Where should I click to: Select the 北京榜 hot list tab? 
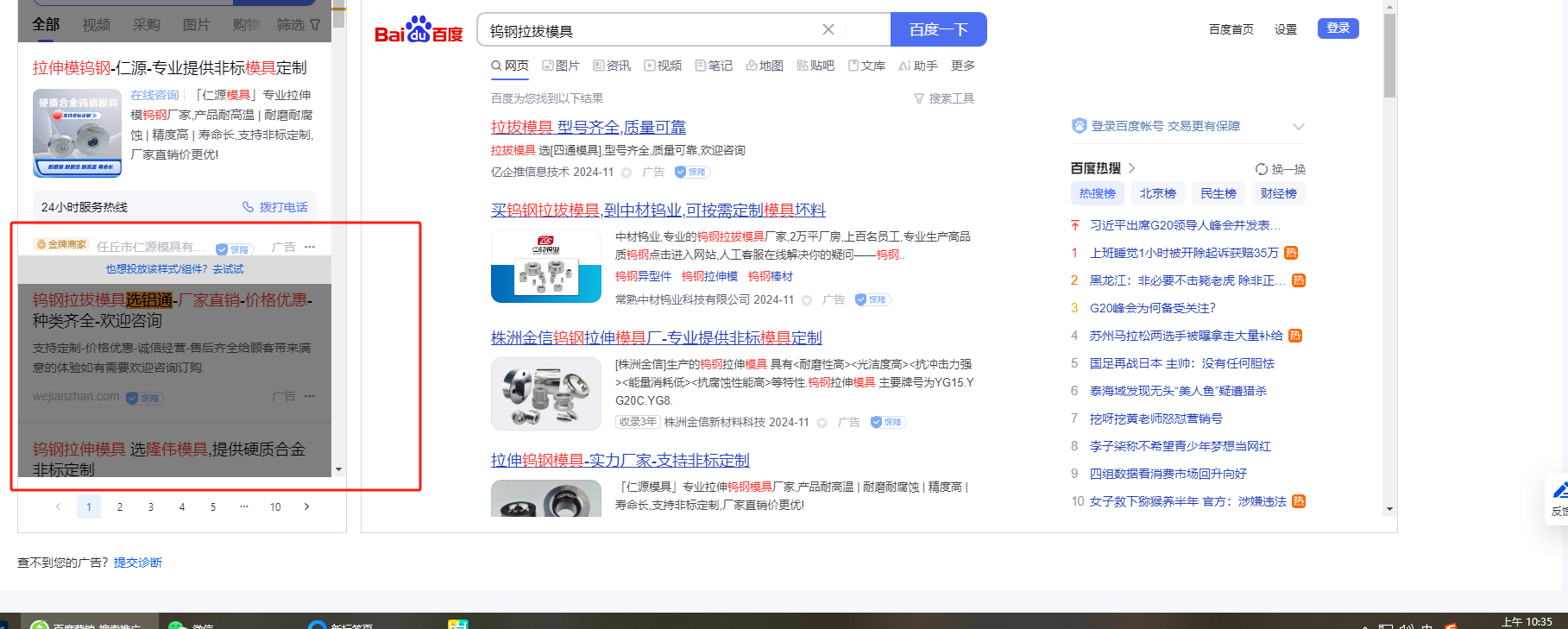coord(1157,193)
